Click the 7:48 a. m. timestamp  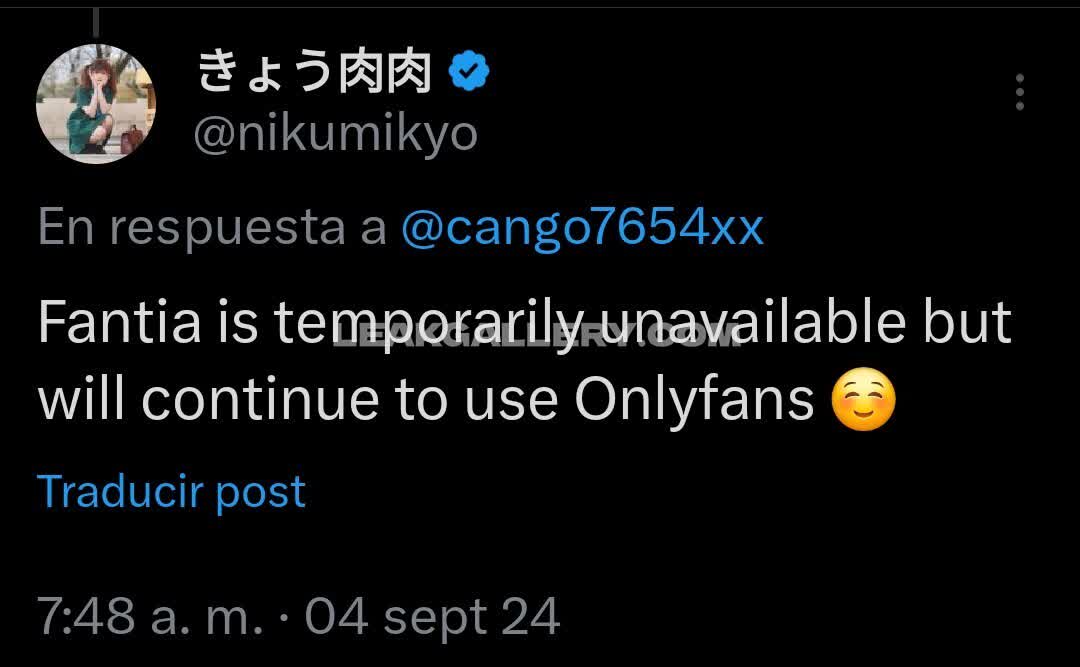pos(150,616)
